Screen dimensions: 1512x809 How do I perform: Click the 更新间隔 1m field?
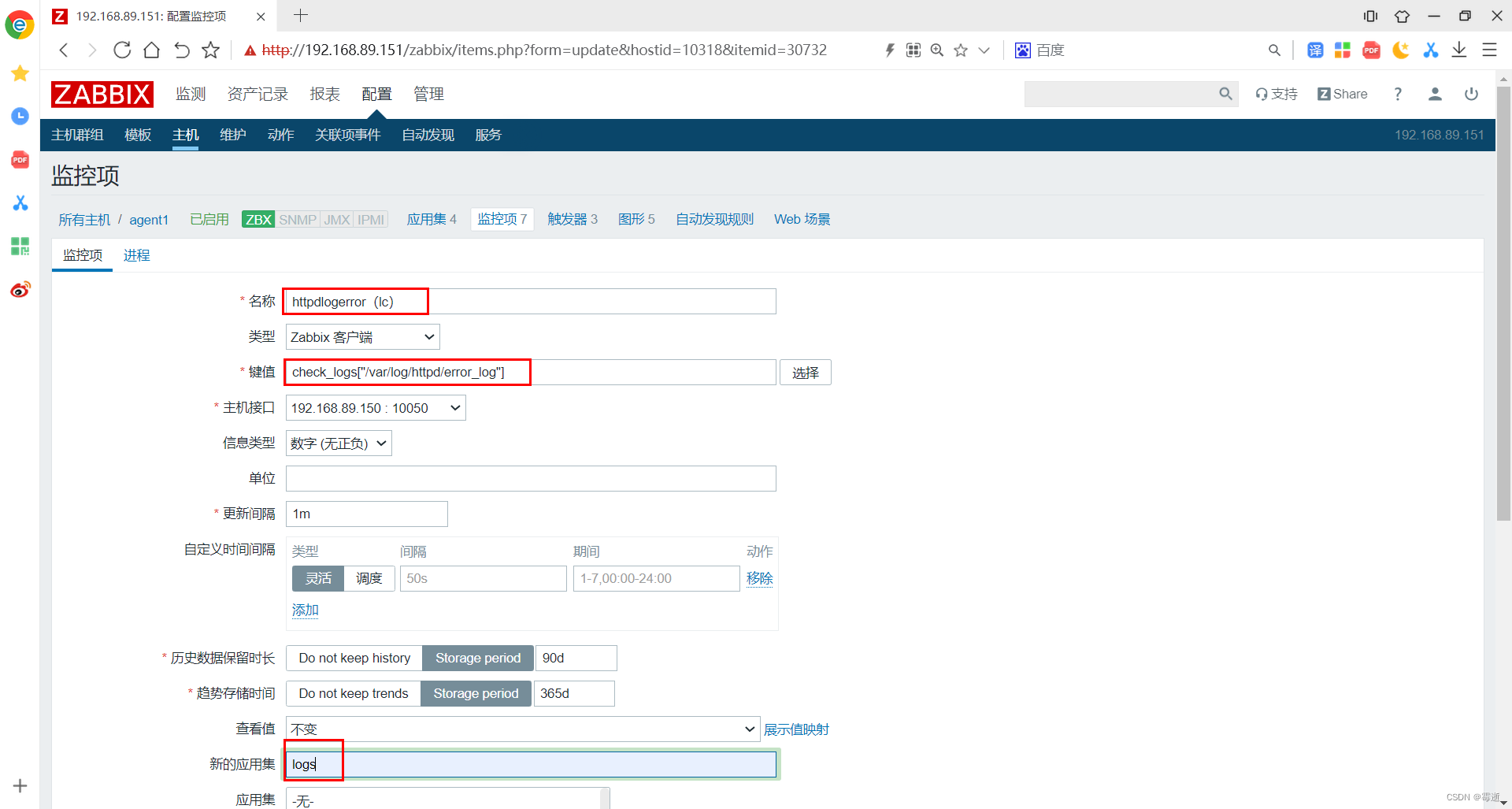[x=367, y=514]
